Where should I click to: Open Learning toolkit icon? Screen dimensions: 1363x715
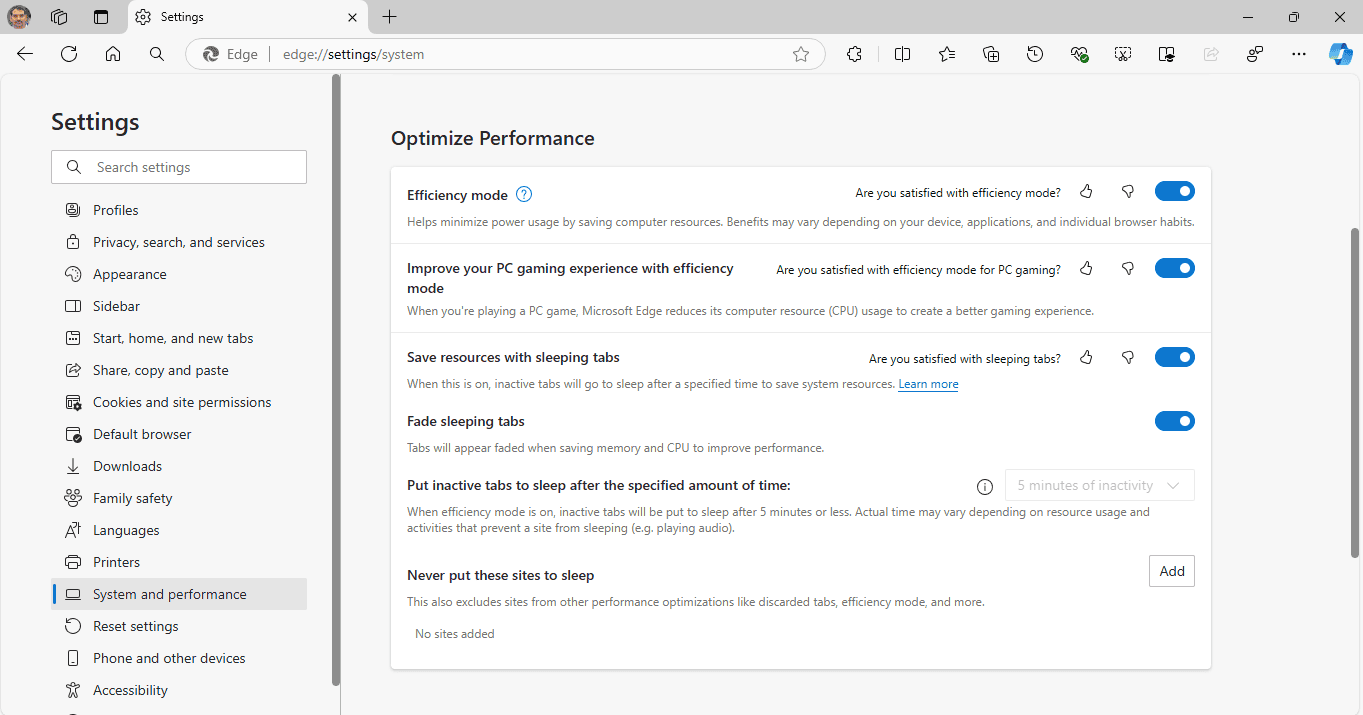coord(1167,54)
